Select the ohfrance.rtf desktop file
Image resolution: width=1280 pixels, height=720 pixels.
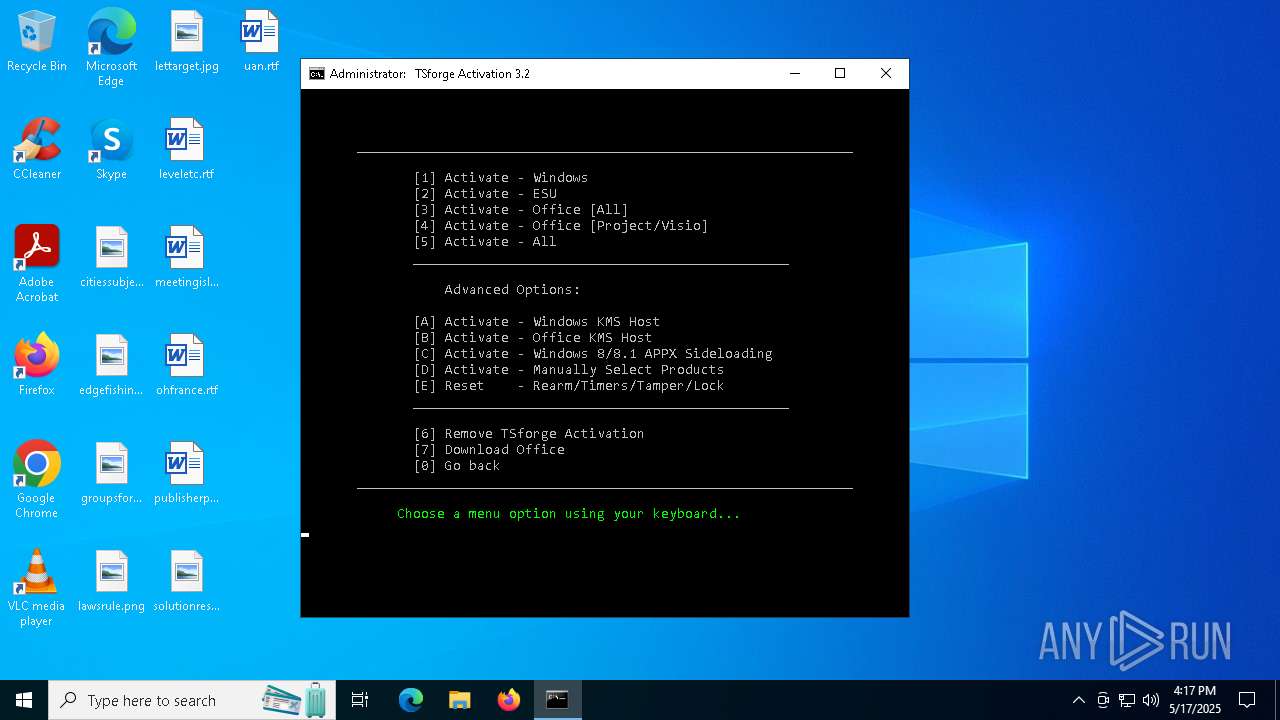click(x=186, y=365)
